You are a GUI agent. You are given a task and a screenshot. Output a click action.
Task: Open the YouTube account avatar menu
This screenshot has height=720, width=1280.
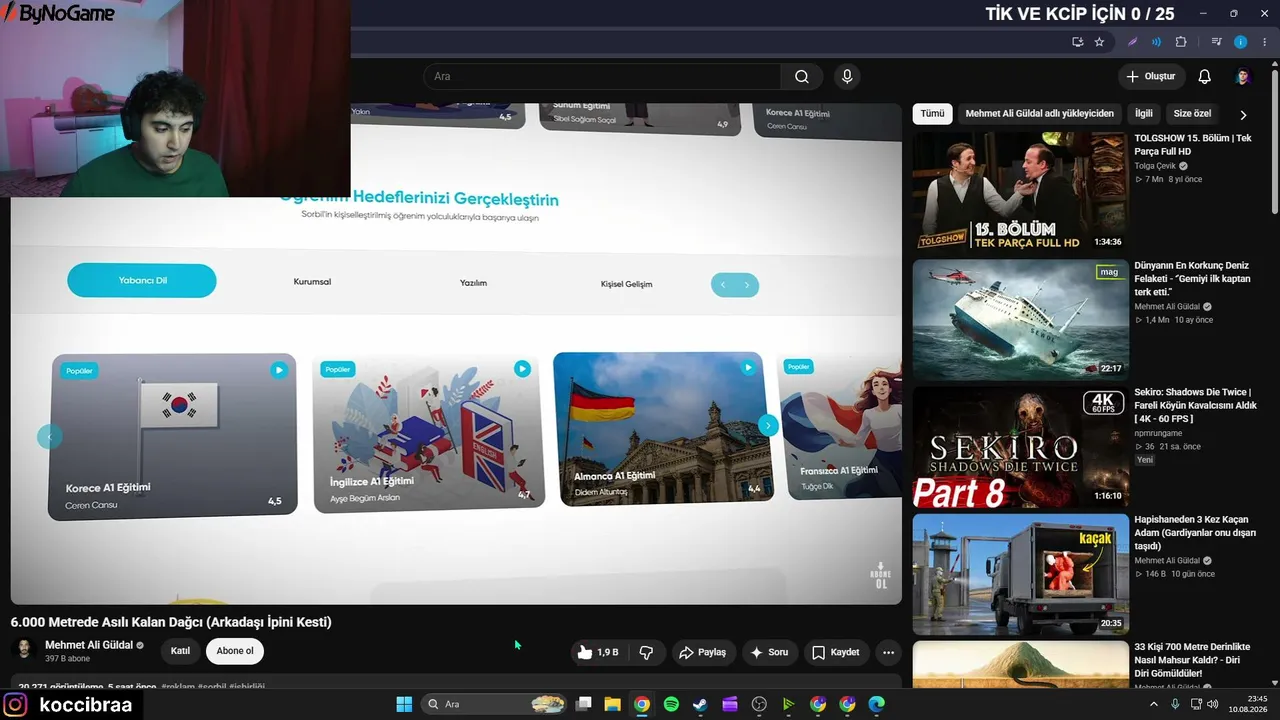click(1243, 77)
